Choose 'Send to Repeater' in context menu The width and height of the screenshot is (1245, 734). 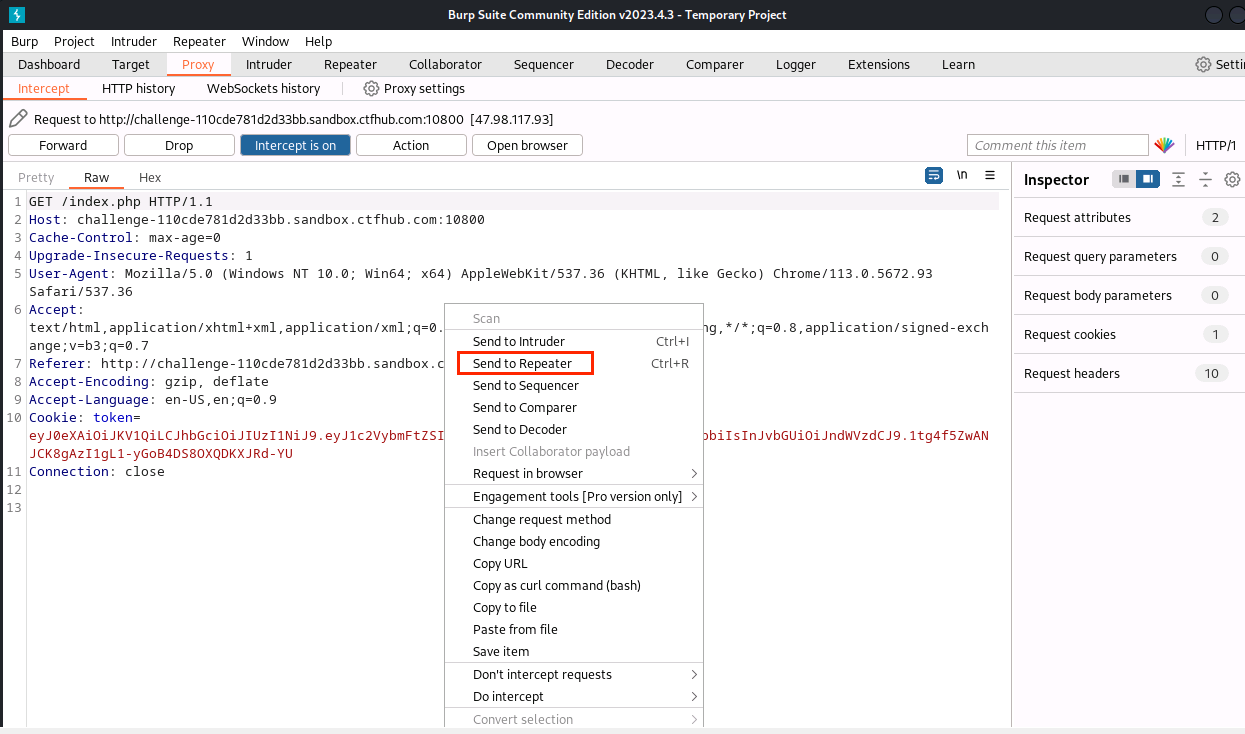574,363
